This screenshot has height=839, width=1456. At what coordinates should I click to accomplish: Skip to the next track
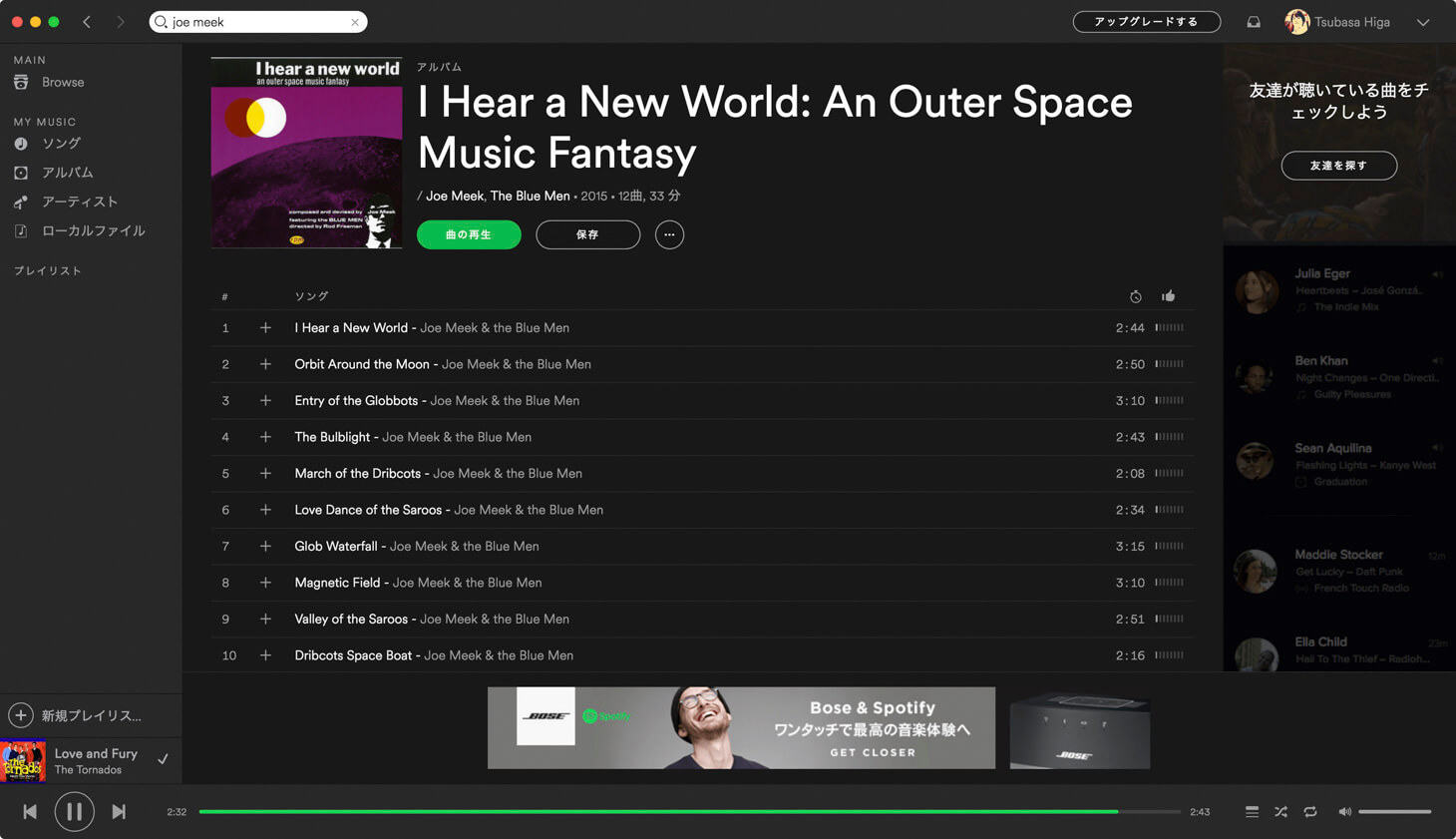pyautogui.click(x=119, y=812)
